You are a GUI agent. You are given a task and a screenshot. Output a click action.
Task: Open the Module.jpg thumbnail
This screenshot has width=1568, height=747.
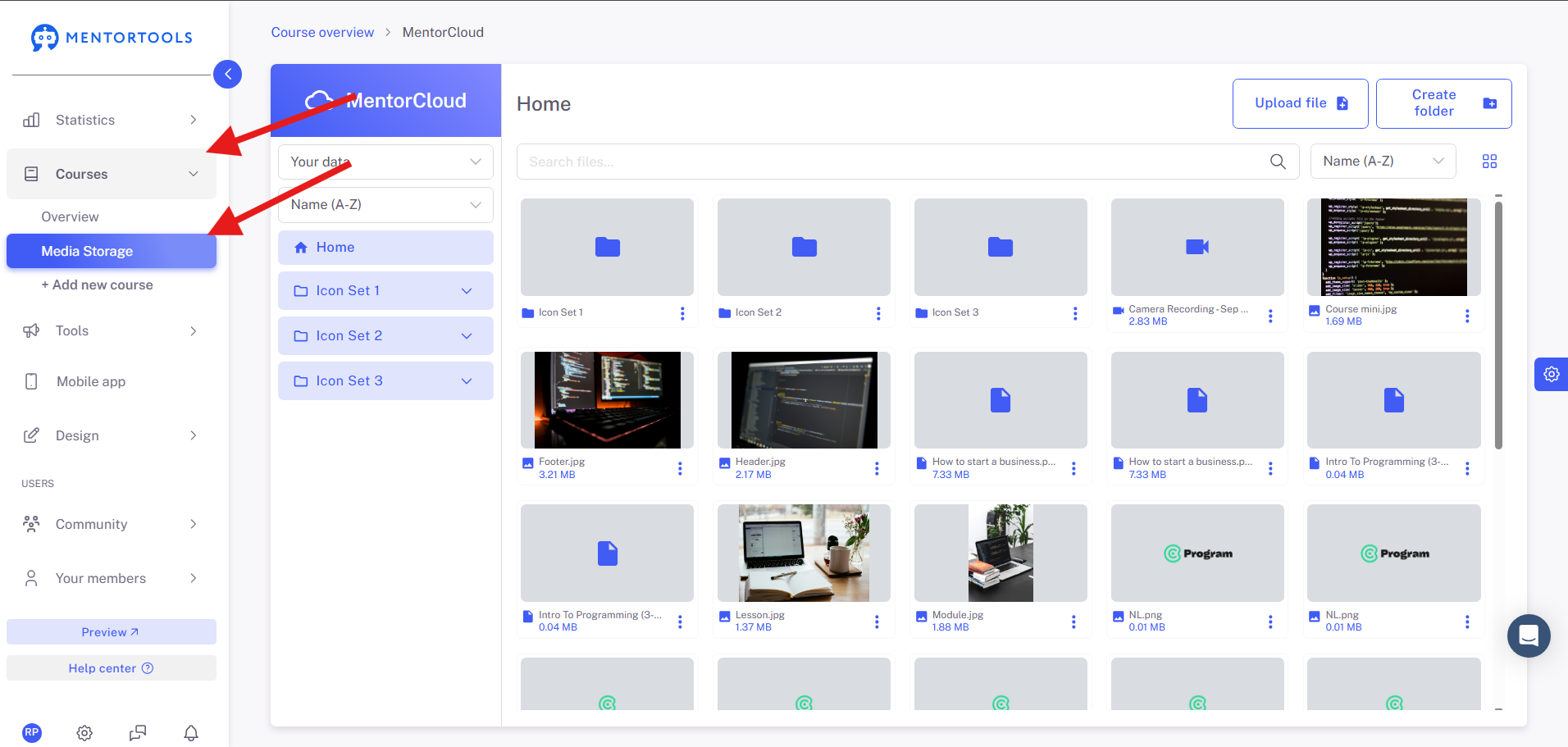click(x=1001, y=553)
